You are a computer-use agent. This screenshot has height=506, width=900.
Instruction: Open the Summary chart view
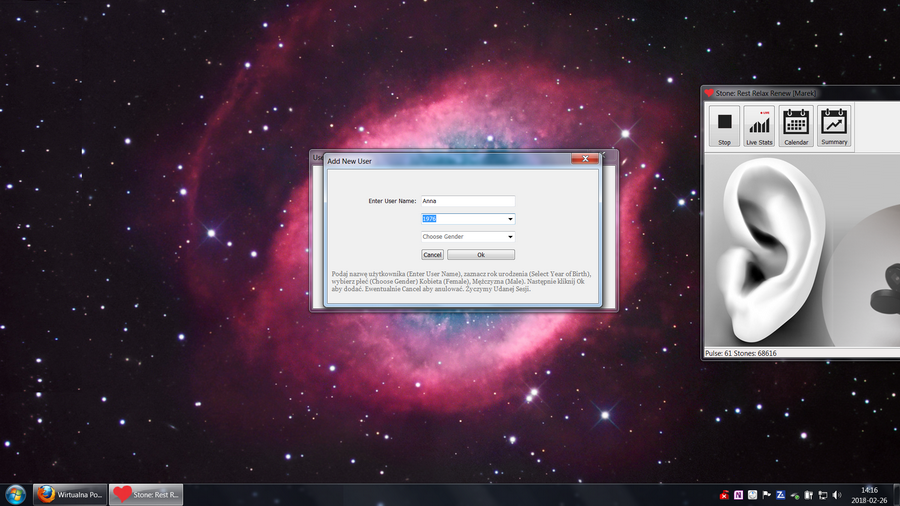pyautogui.click(x=834, y=126)
